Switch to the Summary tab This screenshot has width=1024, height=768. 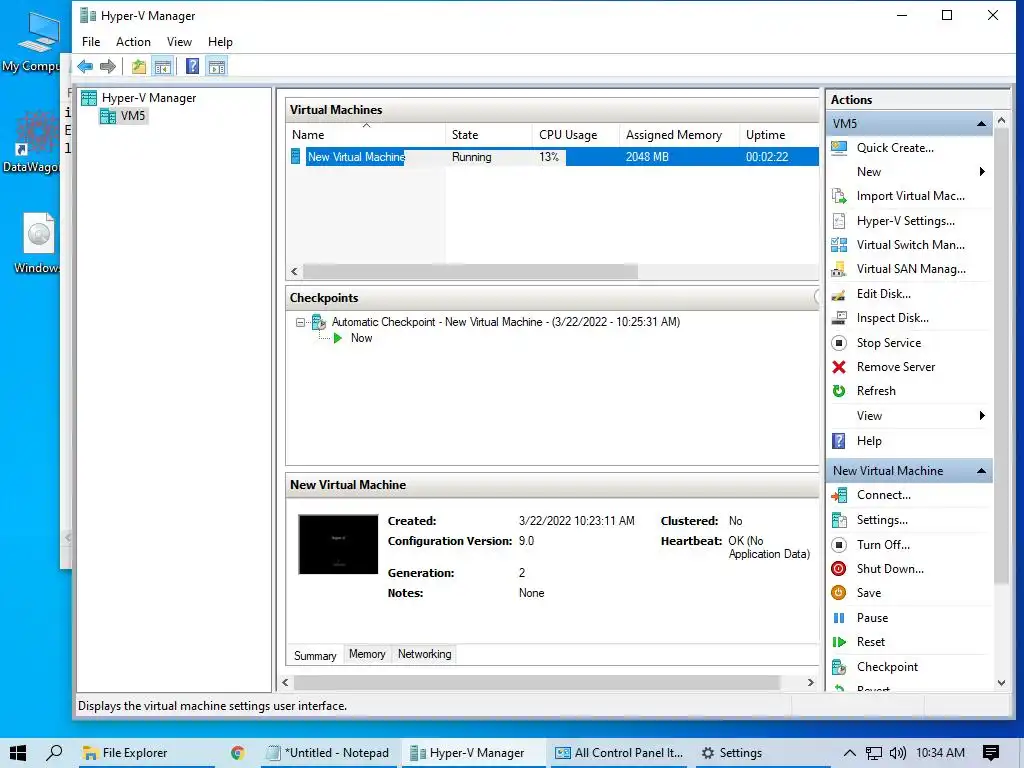tap(315, 656)
